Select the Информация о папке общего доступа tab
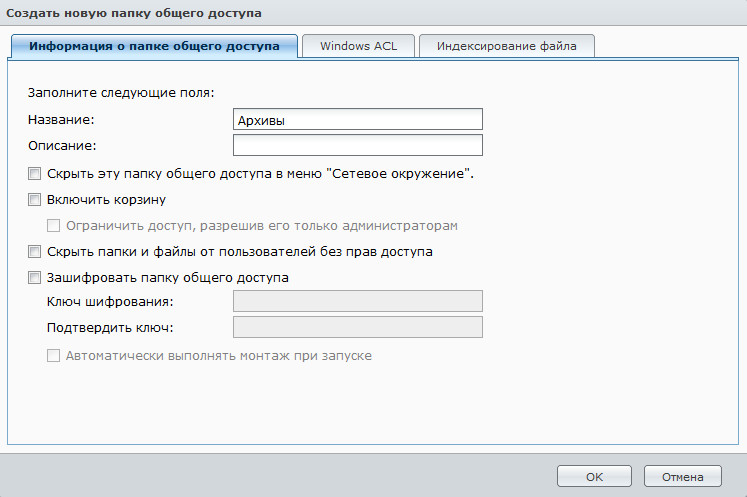Screen dimensions: 747x497 pos(154,46)
